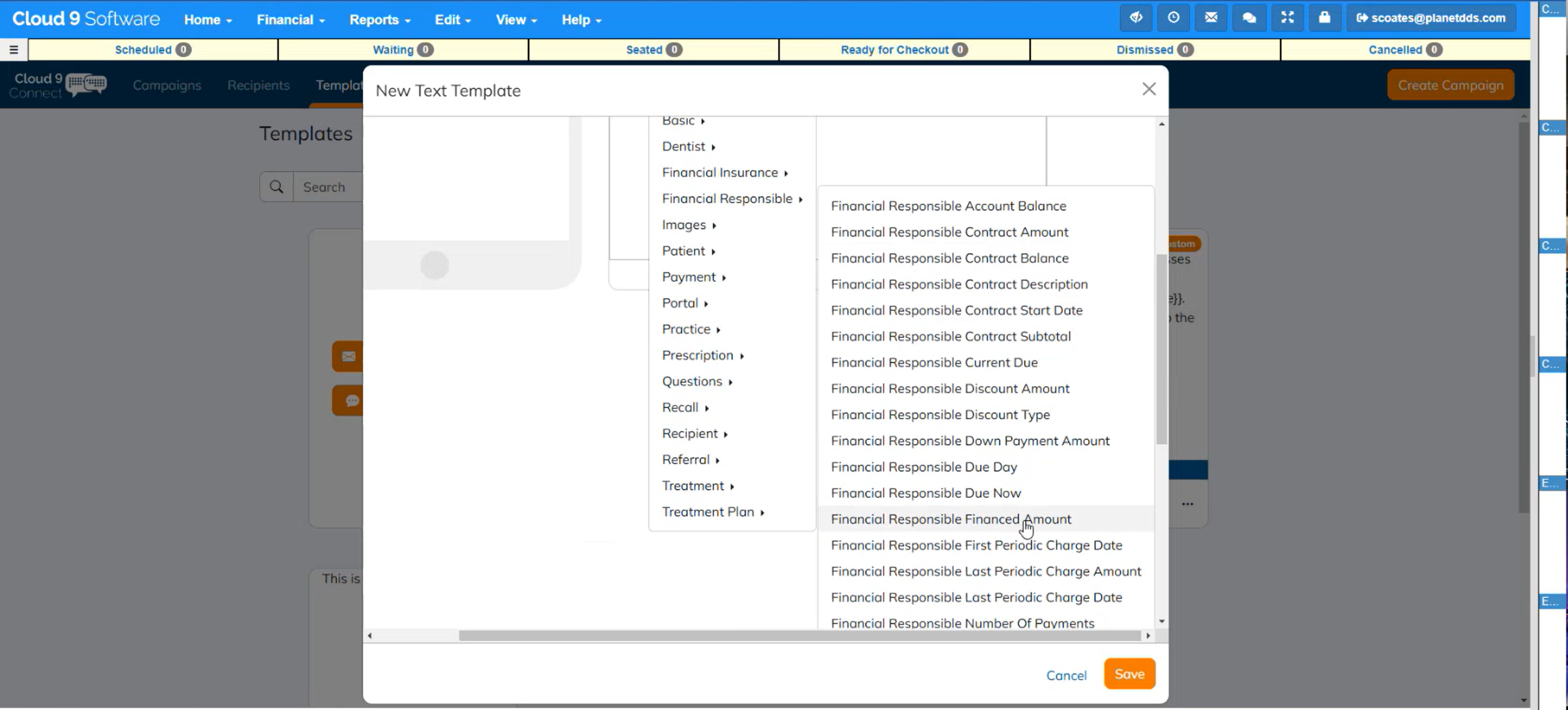Open the chat bubbles icon in top toolbar
The height and width of the screenshot is (710, 1568).
point(1249,18)
